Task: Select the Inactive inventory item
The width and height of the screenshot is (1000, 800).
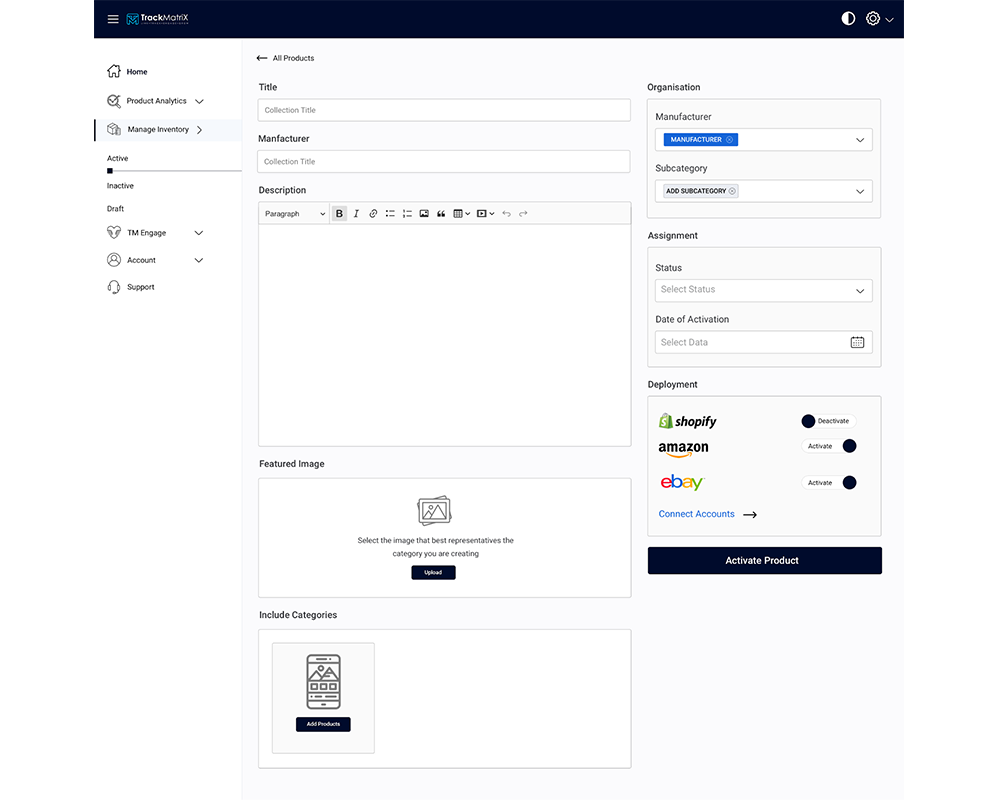Action: pyautogui.click(x=120, y=186)
